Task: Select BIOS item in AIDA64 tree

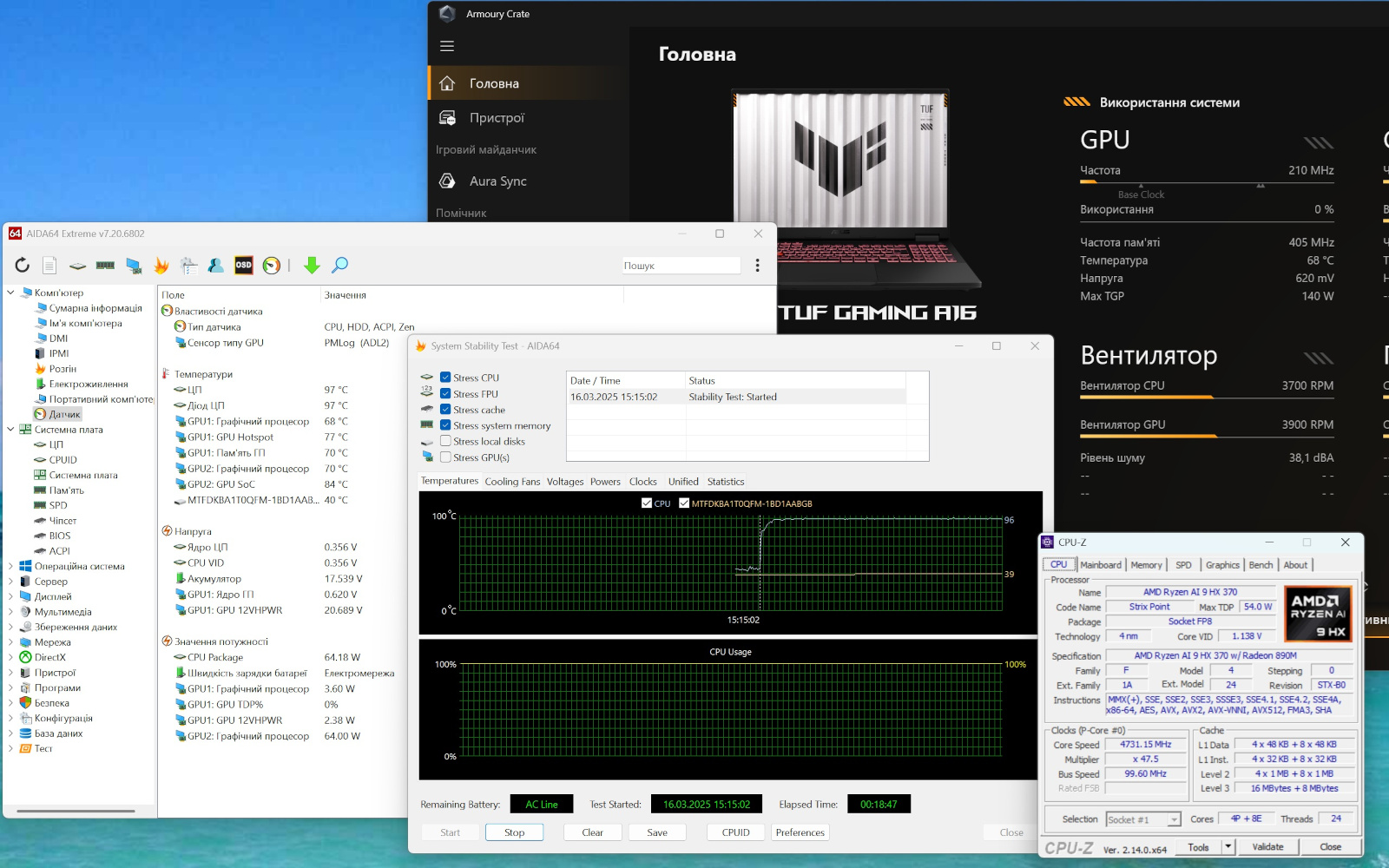Action: click(52, 536)
